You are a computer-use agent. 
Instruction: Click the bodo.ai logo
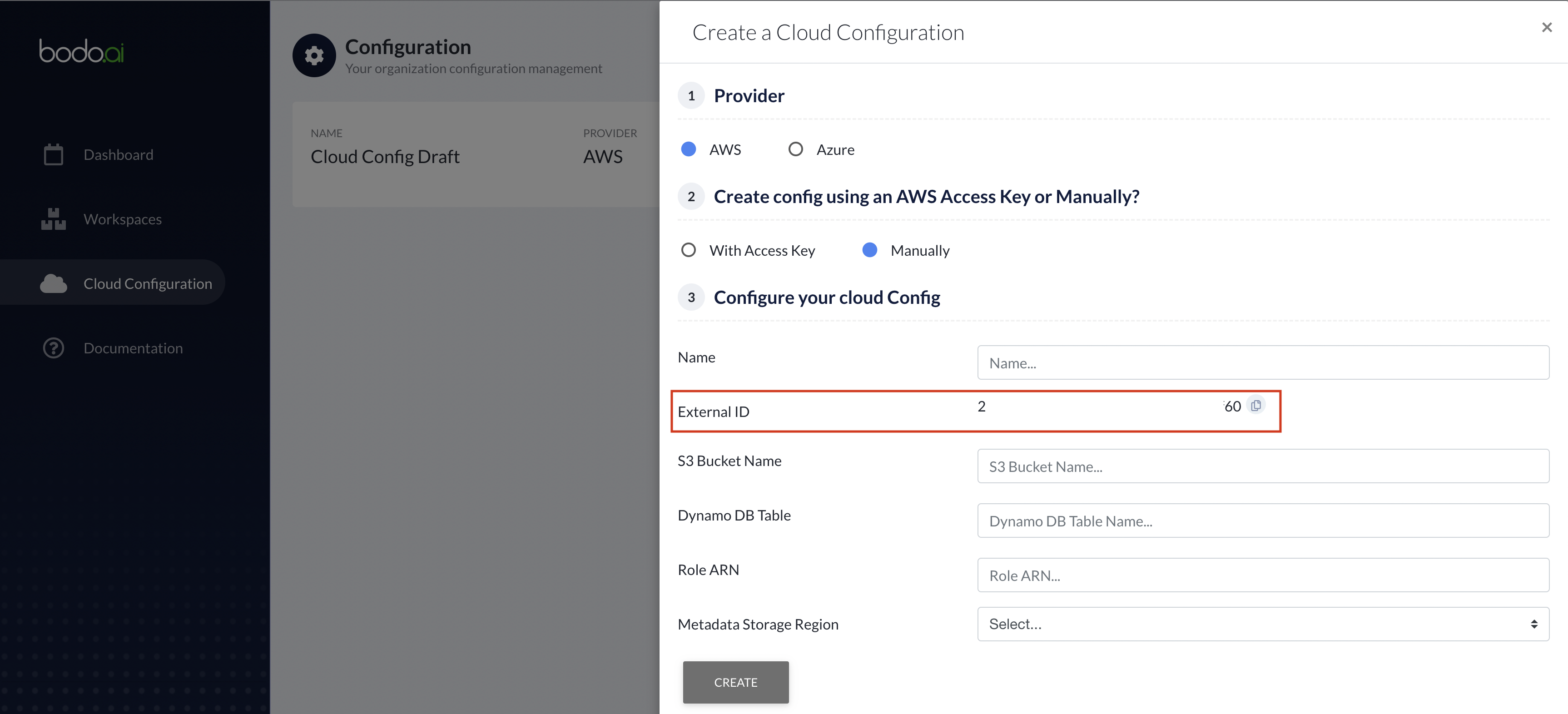click(x=82, y=51)
